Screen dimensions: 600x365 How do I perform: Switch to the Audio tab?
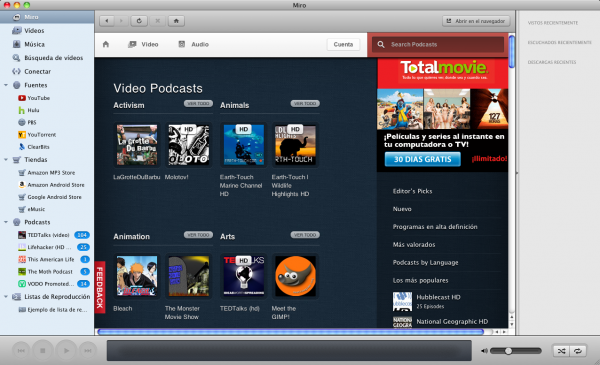point(194,44)
